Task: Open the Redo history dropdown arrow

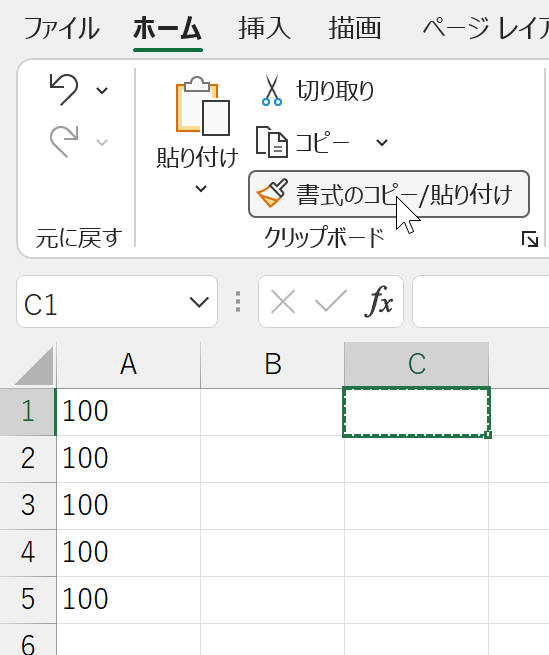Action: click(102, 142)
